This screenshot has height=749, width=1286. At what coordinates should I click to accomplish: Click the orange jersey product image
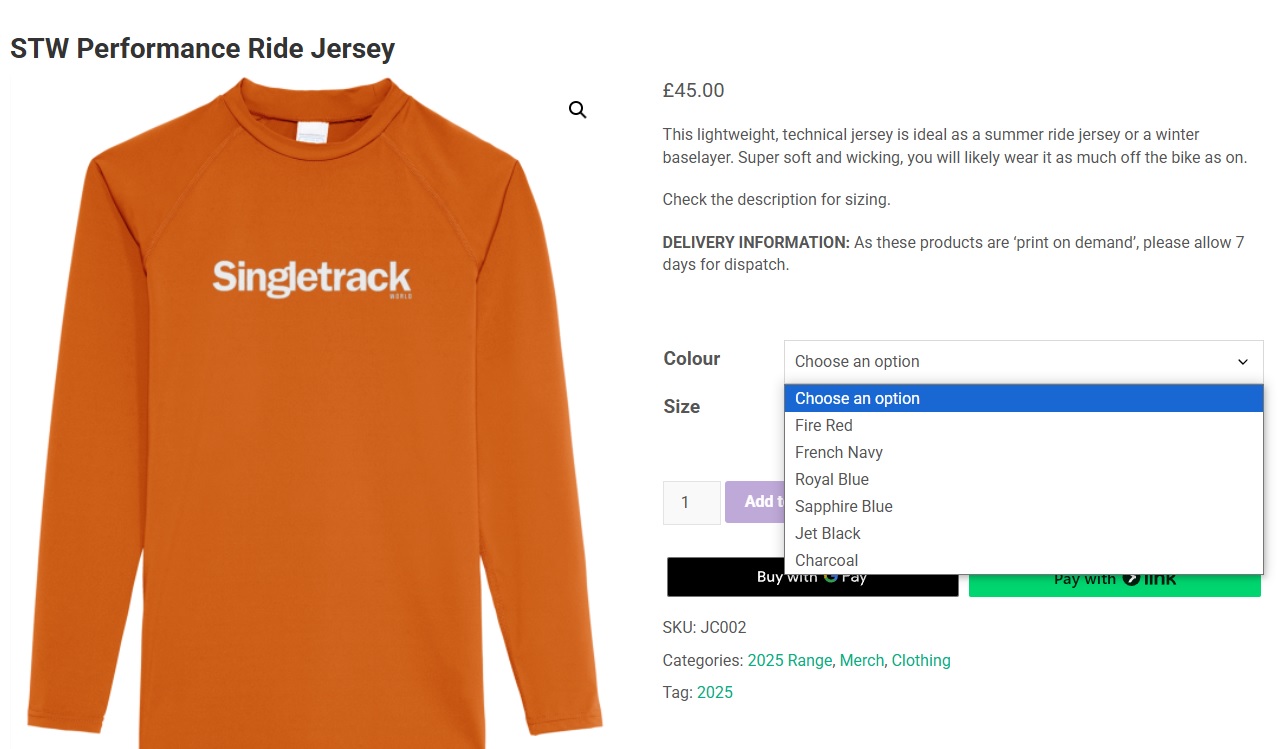[312, 420]
